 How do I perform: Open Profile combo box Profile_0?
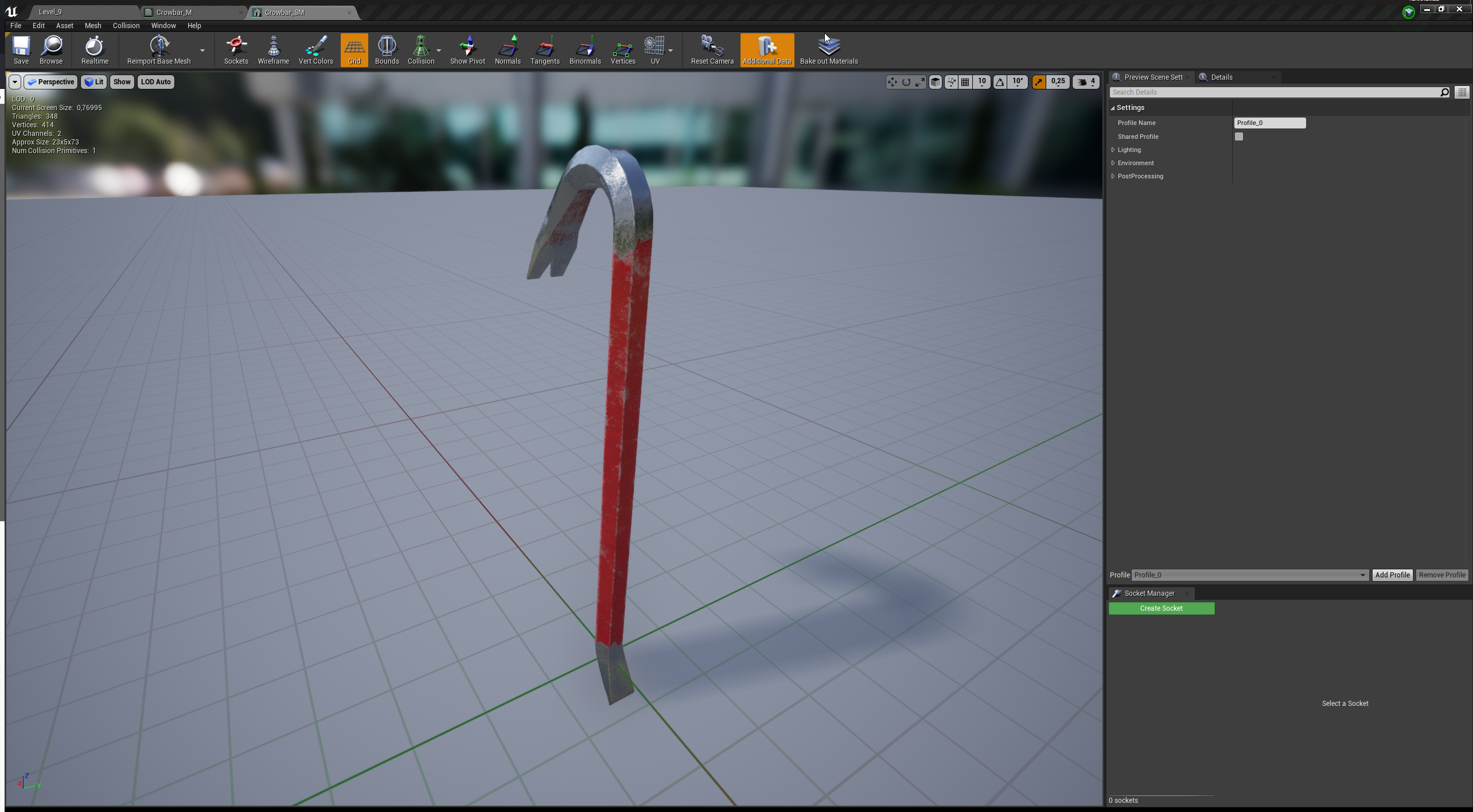pyautogui.click(x=1250, y=575)
